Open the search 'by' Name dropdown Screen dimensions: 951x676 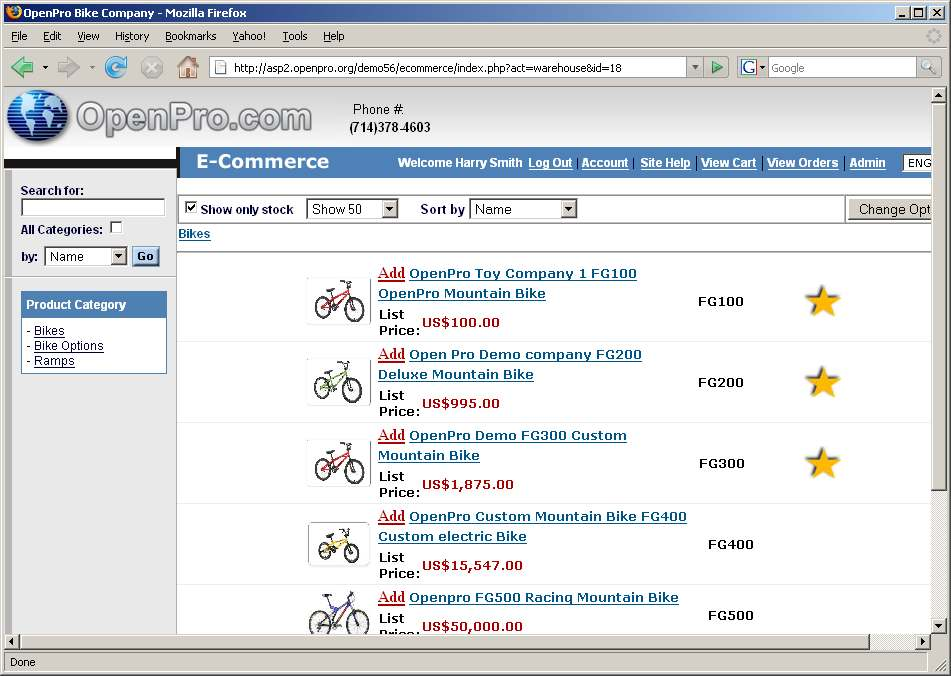[86, 256]
